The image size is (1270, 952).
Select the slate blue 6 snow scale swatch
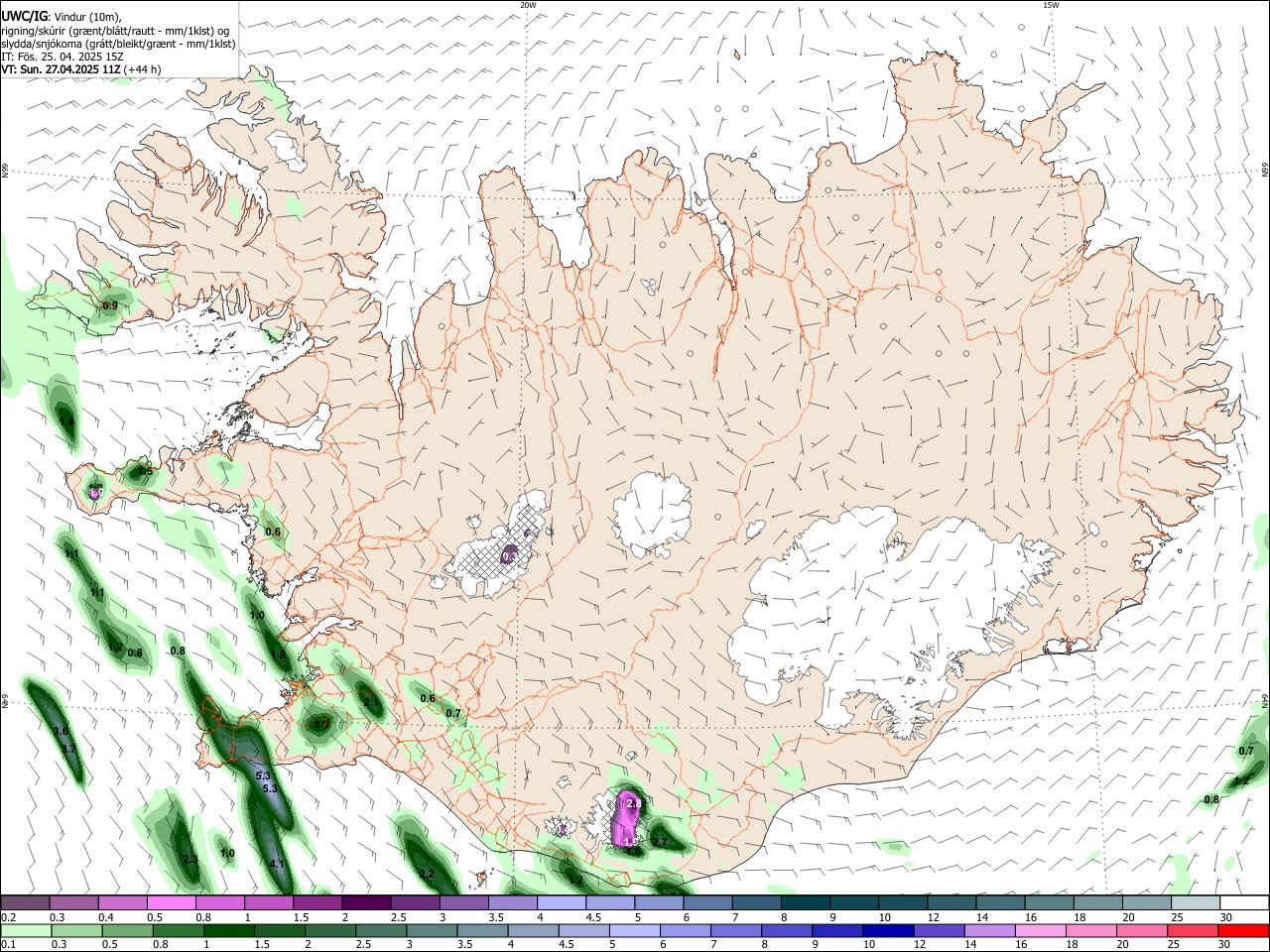pyautogui.click(x=707, y=903)
